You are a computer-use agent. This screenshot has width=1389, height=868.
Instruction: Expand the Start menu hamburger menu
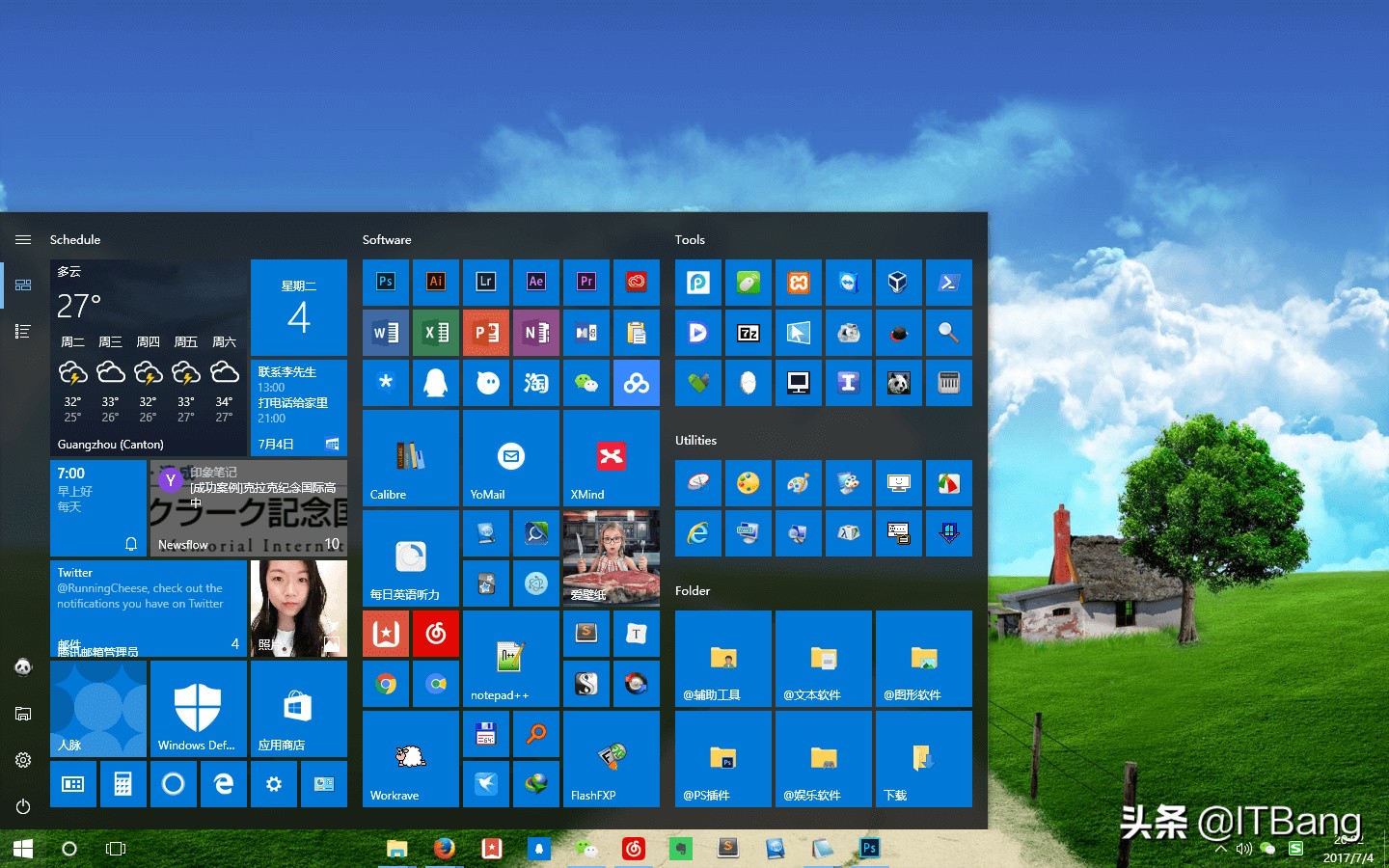[23, 239]
